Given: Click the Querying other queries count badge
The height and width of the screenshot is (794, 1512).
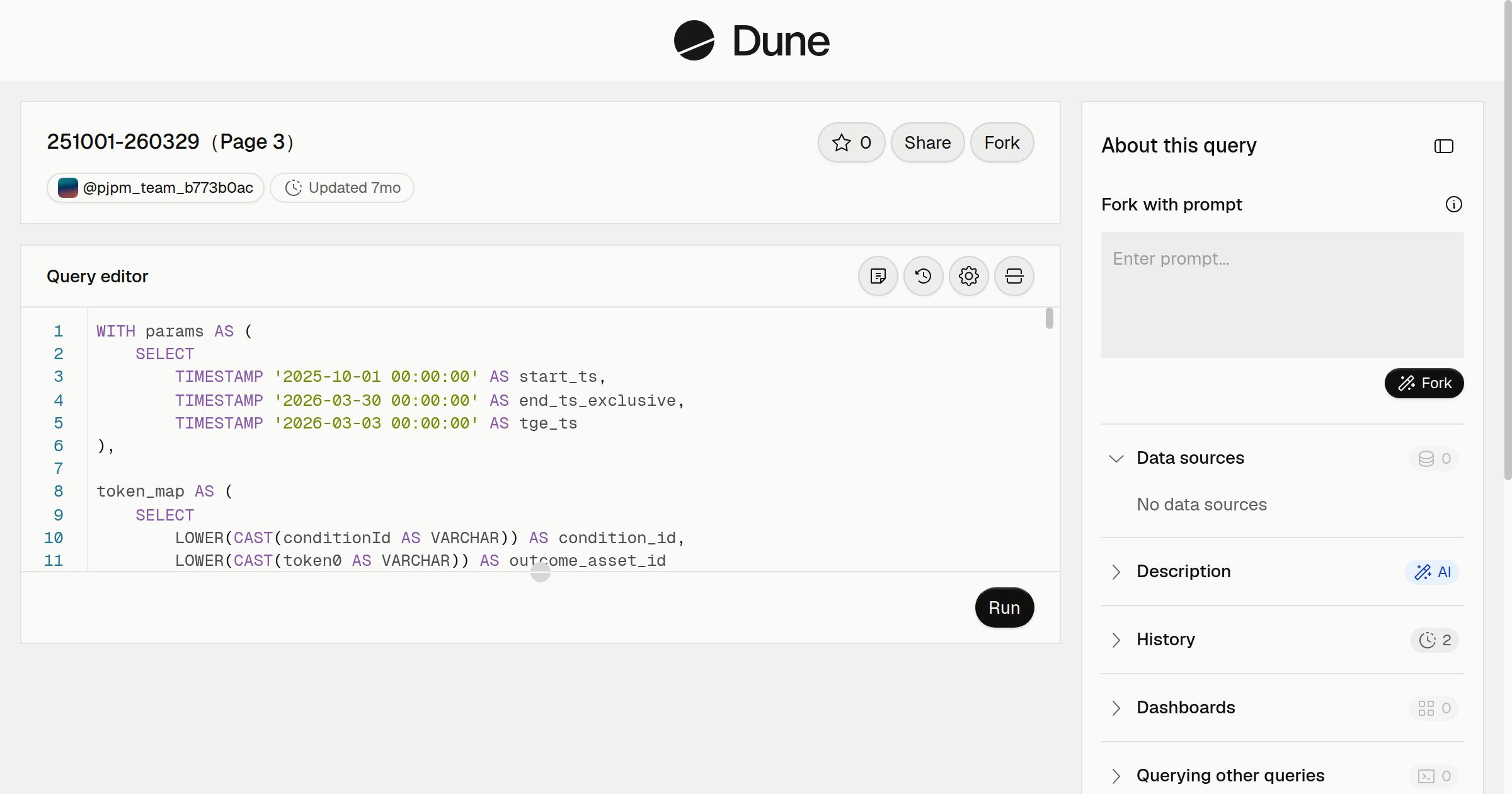Looking at the screenshot, I should [1435, 776].
